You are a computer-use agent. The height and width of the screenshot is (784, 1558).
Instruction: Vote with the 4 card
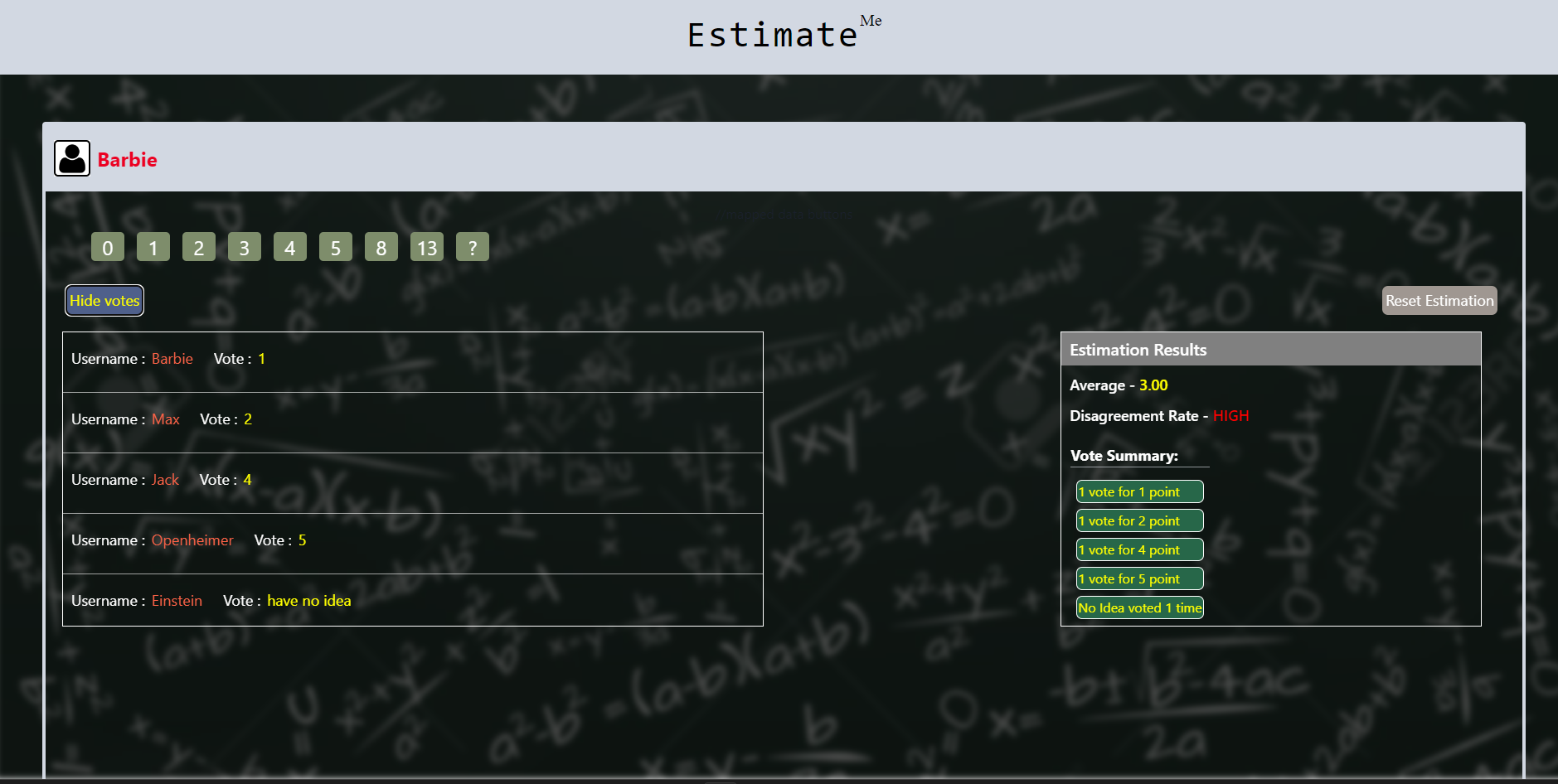pos(290,247)
